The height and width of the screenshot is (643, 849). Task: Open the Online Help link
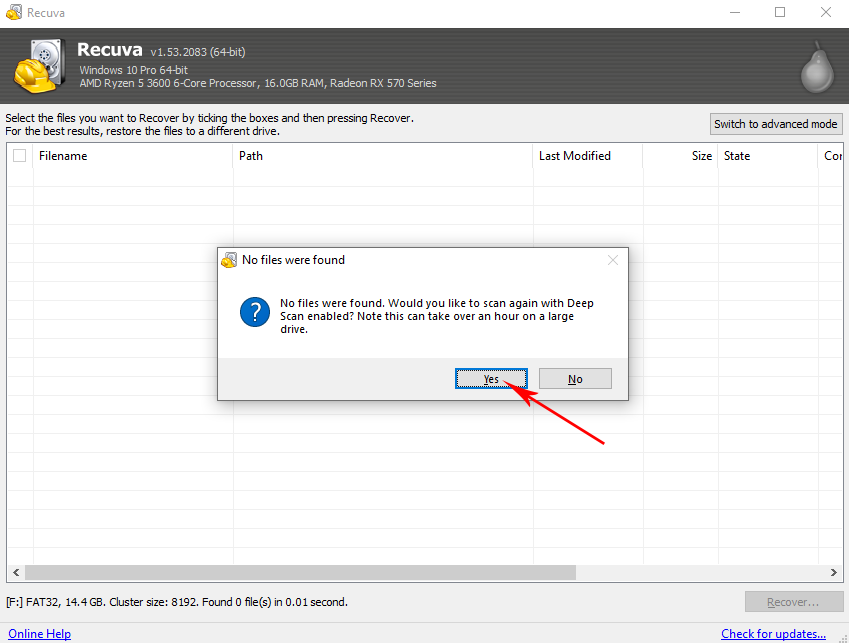pyautogui.click(x=40, y=634)
